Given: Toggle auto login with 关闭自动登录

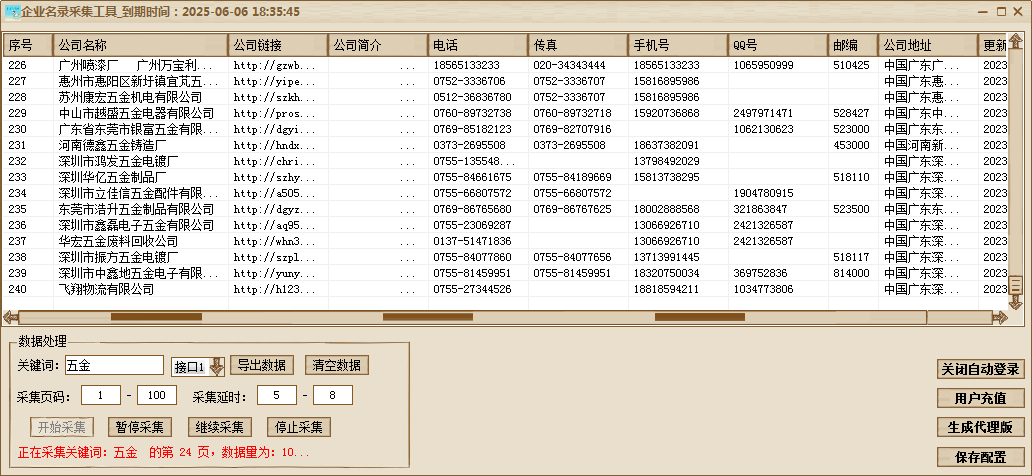Looking at the screenshot, I should [980, 369].
